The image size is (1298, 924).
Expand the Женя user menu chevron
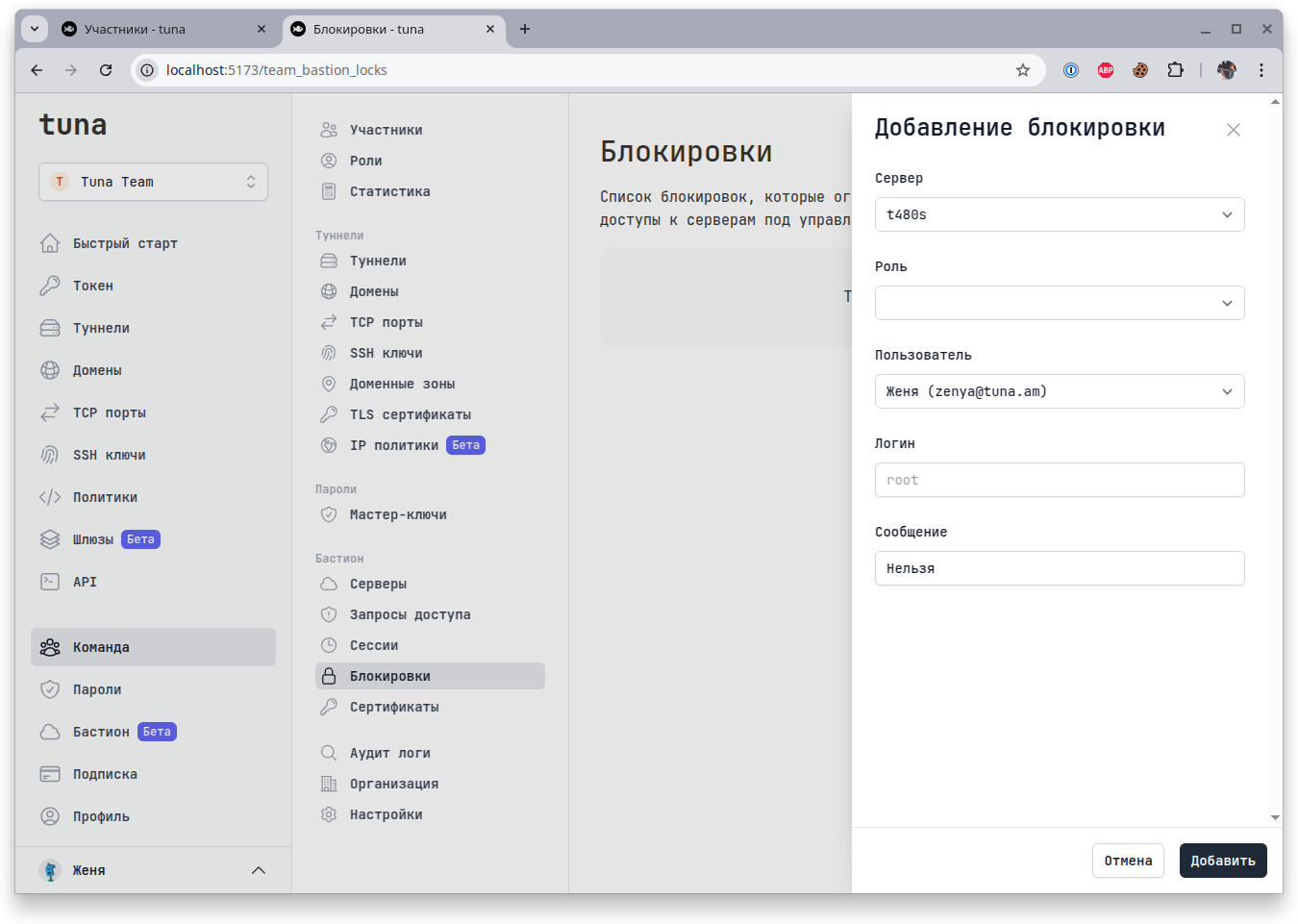258,870
